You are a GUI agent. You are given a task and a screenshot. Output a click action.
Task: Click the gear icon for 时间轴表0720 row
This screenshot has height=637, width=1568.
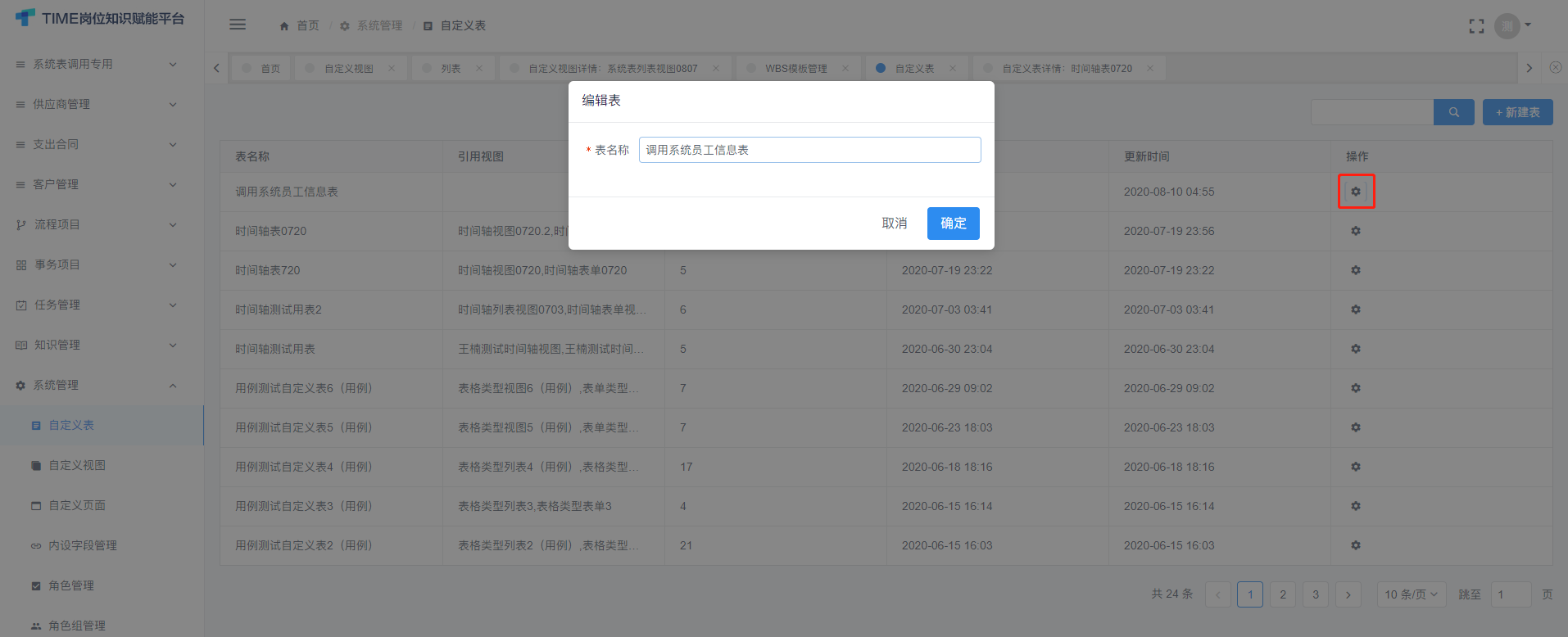[1355, 231]
